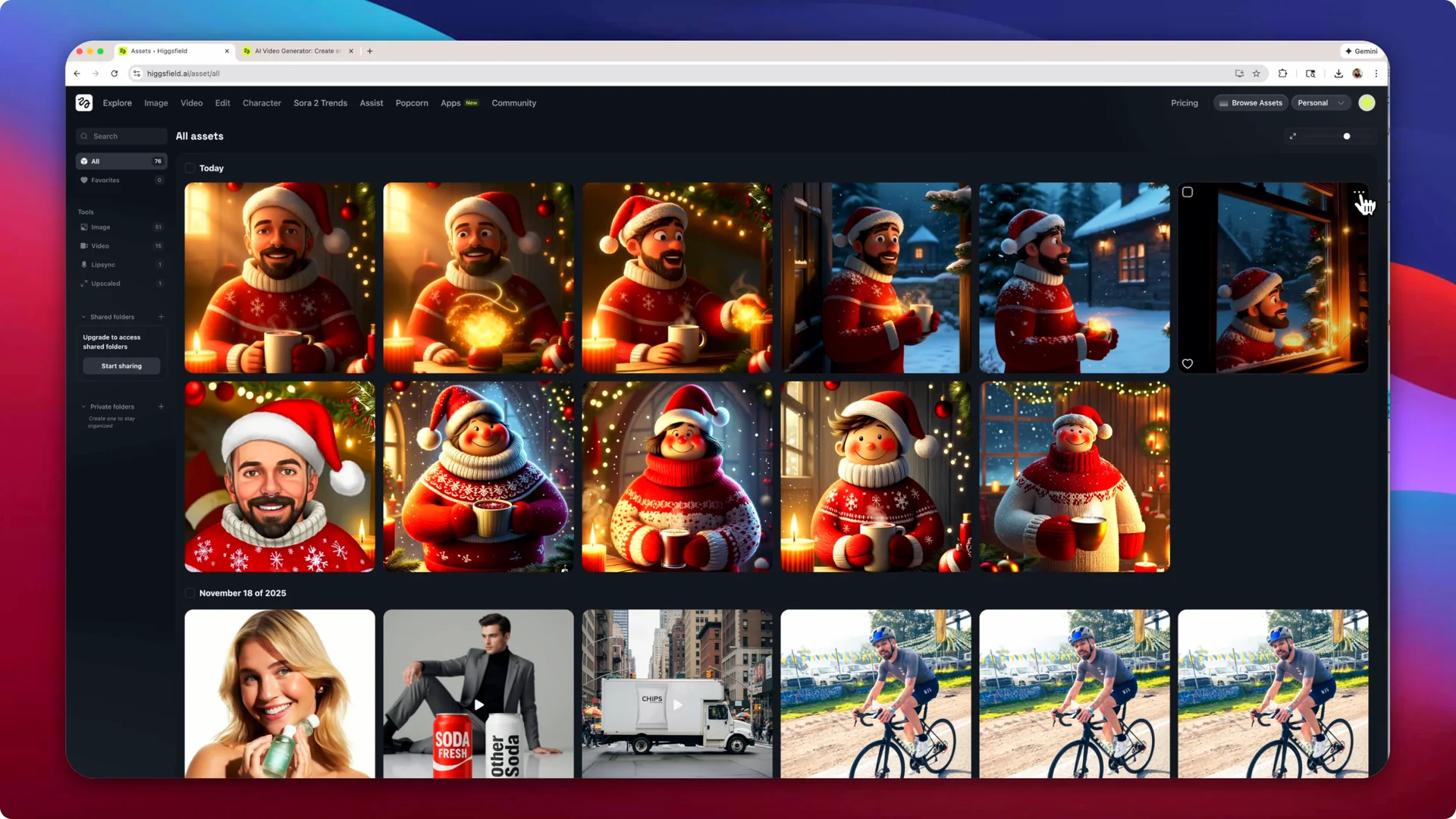The width and height of the screenshot is (1456, 819).
Task: Click the Start sharing button
Action: (x=121, y=366)
